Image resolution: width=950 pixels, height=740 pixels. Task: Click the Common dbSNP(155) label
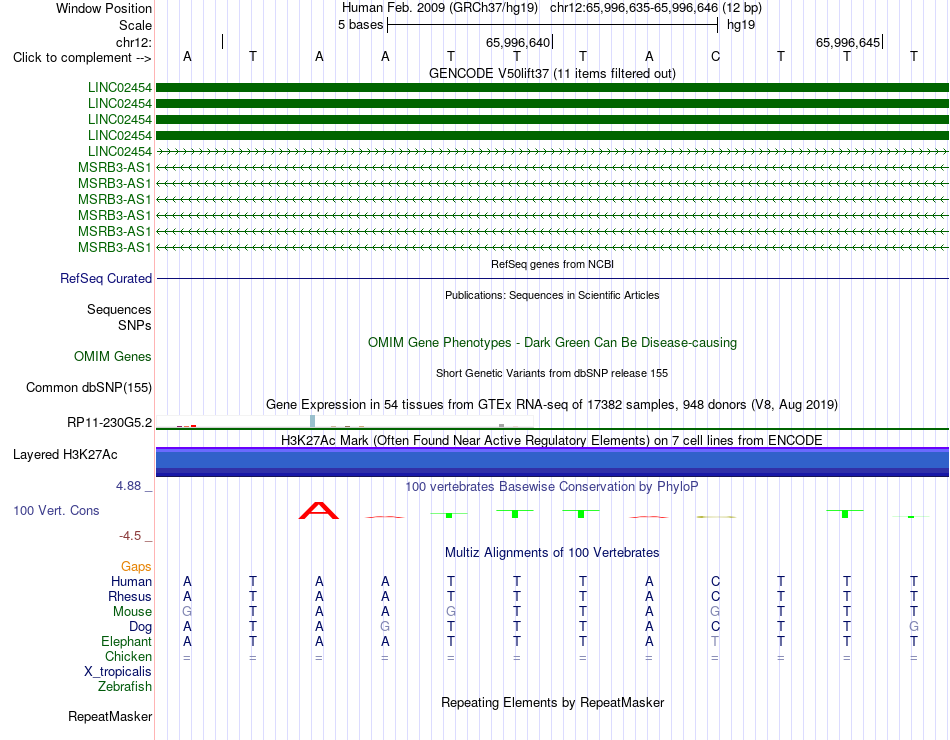[x=88, y=388]
